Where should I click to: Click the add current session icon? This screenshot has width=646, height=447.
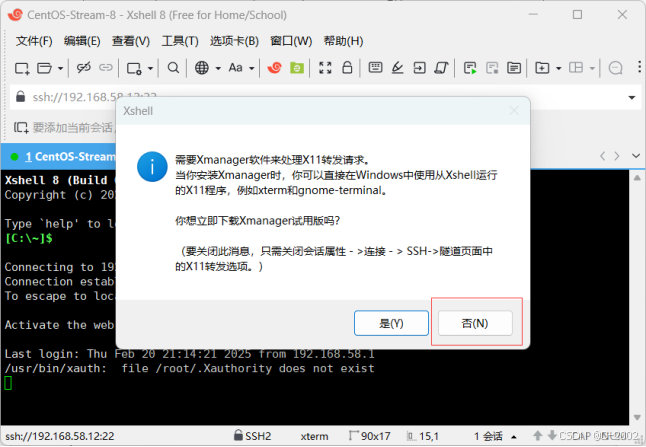click(x=21, y=128)
